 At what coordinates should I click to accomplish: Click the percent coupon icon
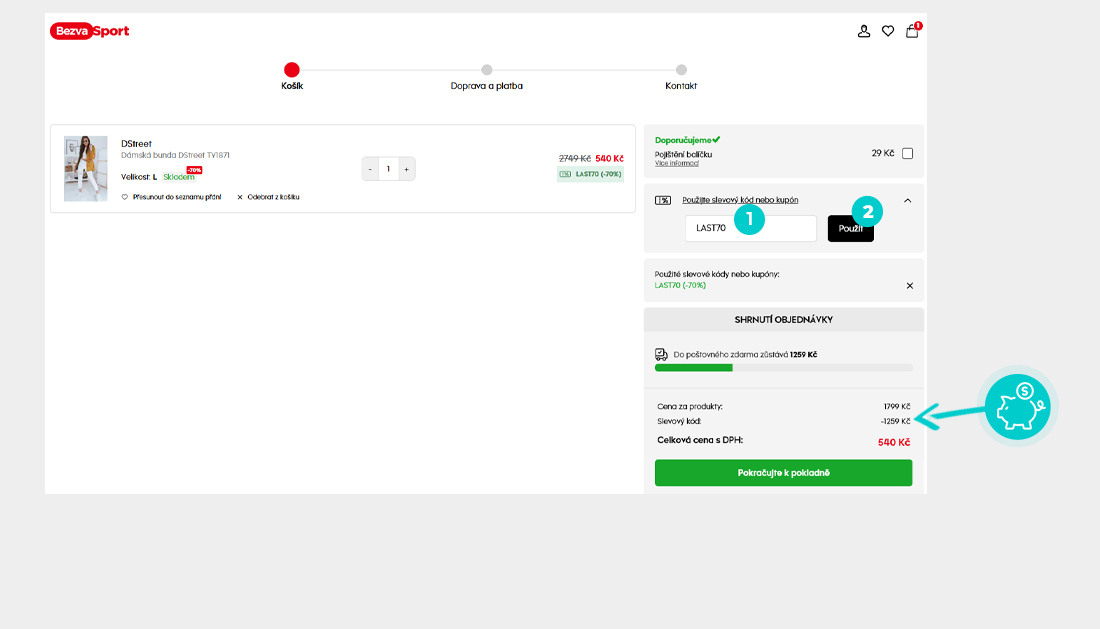click(663, 200)
